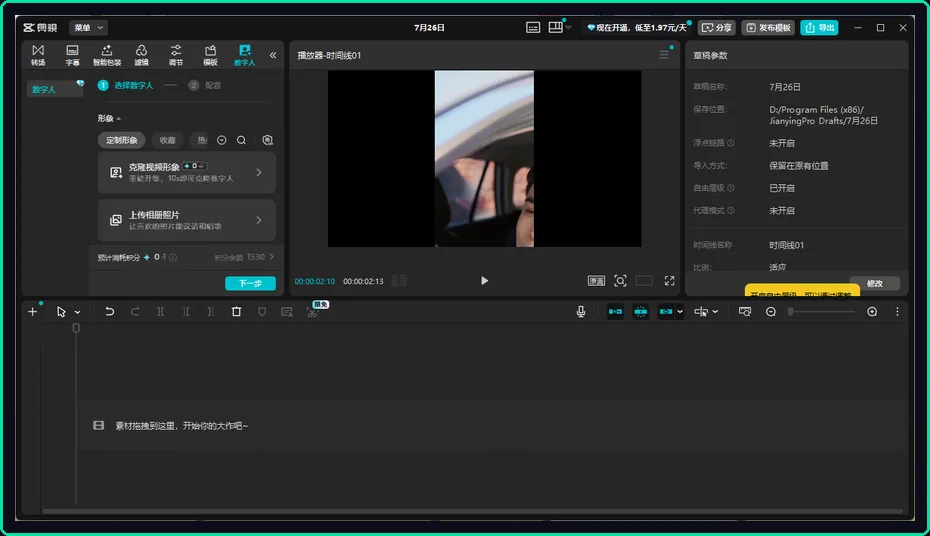Click the plus add-track icon in timeline
This screenshot has width=930, height=536.
point(33,311)
